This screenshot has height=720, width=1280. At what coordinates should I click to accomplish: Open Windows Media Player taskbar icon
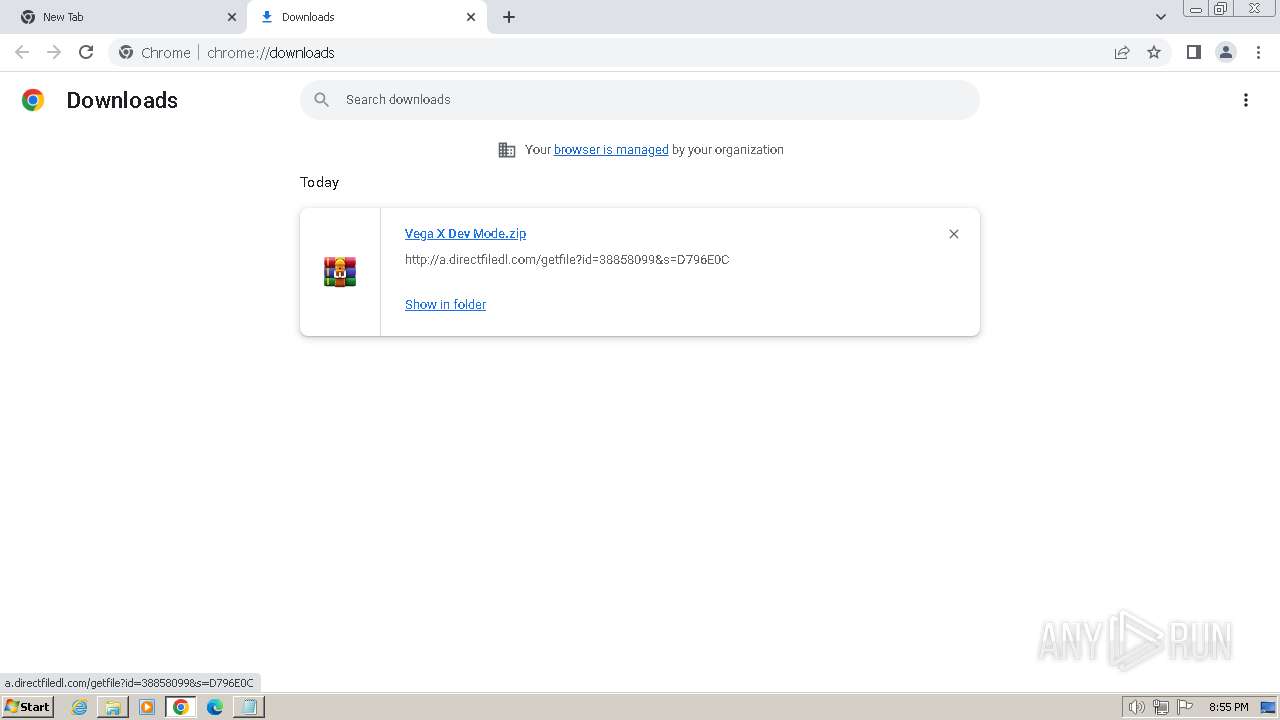tap(147, 707)
